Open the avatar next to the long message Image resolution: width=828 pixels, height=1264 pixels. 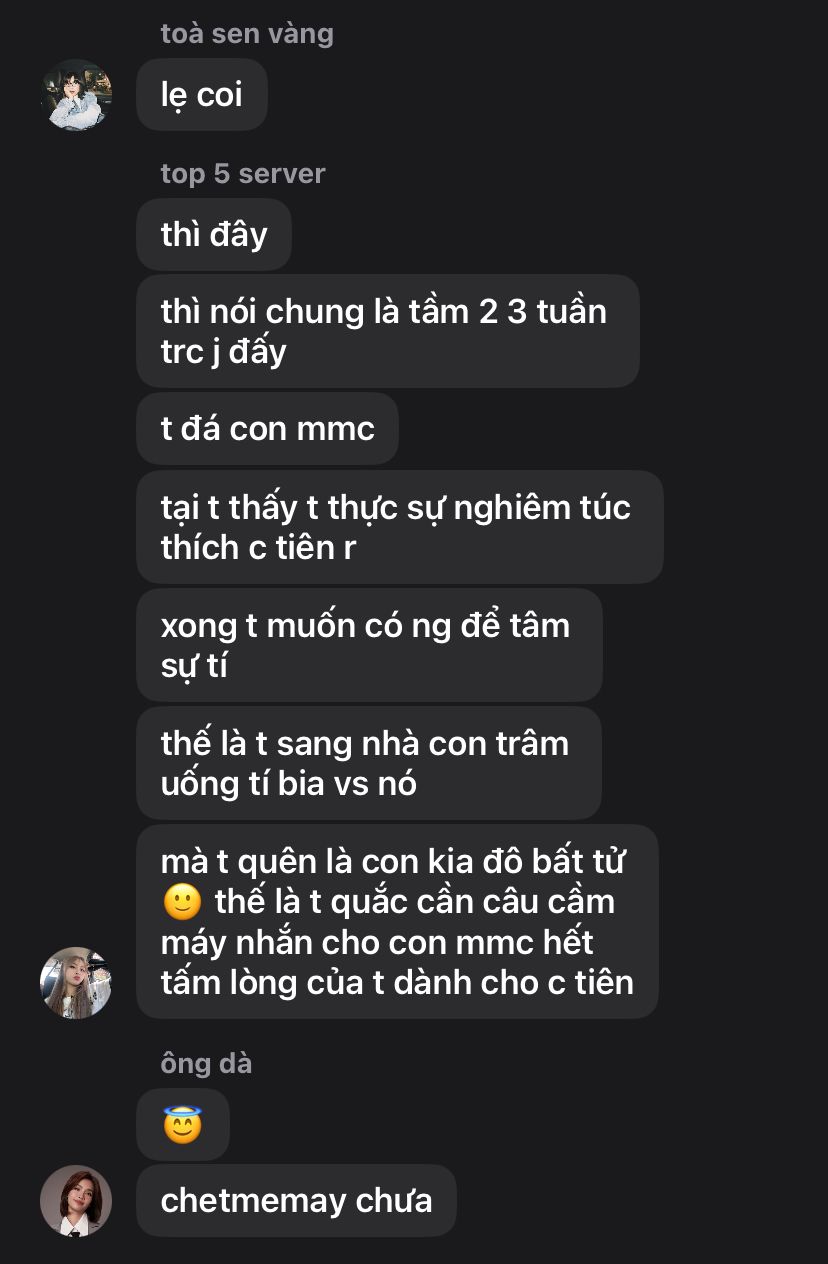tap(76, 983)
